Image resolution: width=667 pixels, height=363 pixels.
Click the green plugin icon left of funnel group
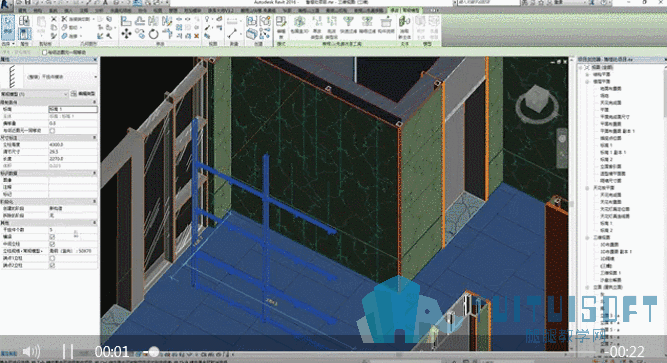(x=299, y=21)
